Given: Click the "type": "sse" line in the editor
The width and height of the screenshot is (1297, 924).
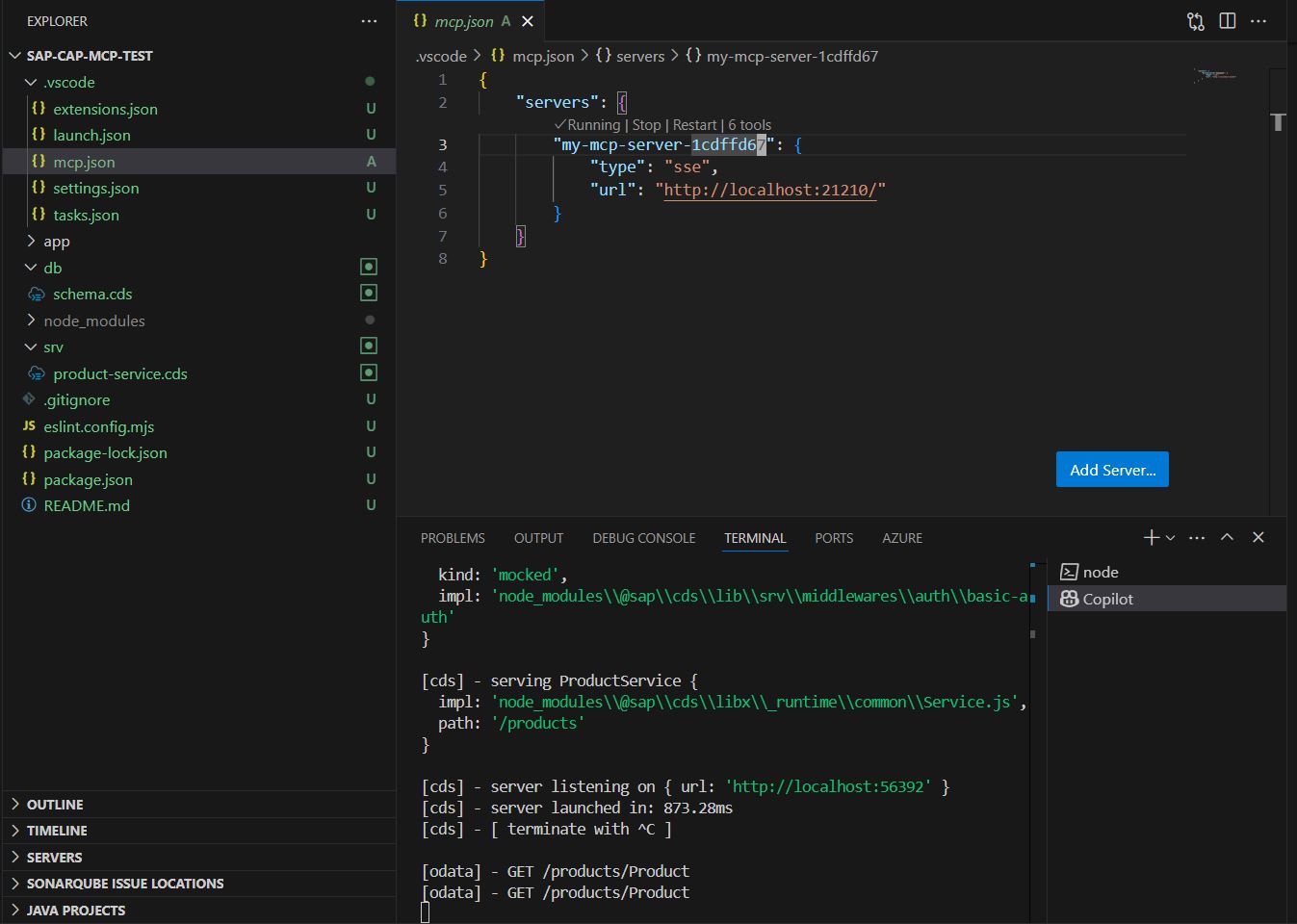Looking at the screenshot, I should pyautogui.click(x=654, y=167).
